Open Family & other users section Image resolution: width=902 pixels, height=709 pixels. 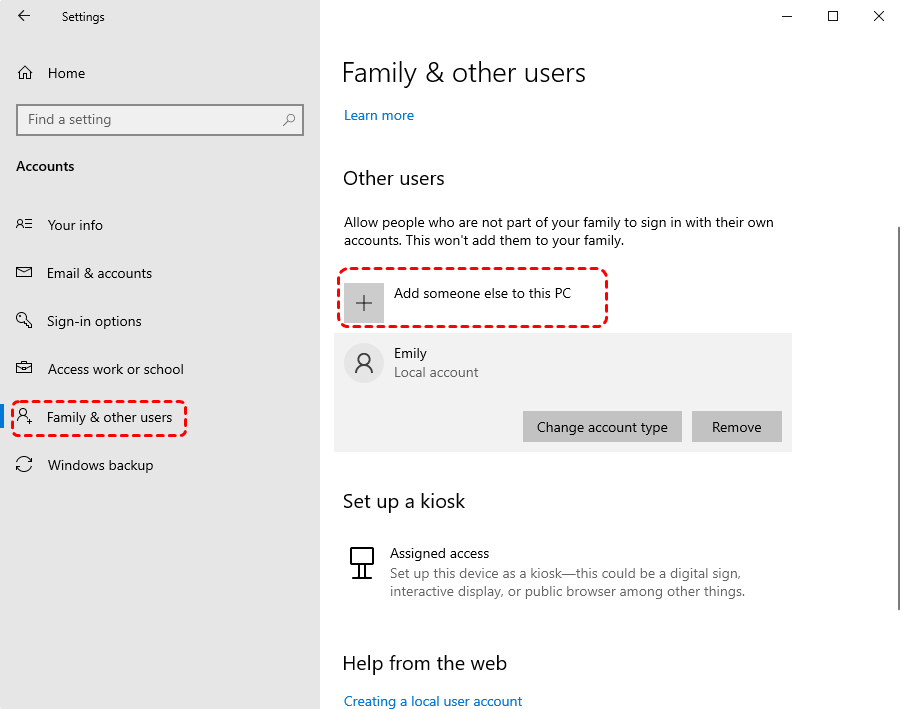[109, 417]
